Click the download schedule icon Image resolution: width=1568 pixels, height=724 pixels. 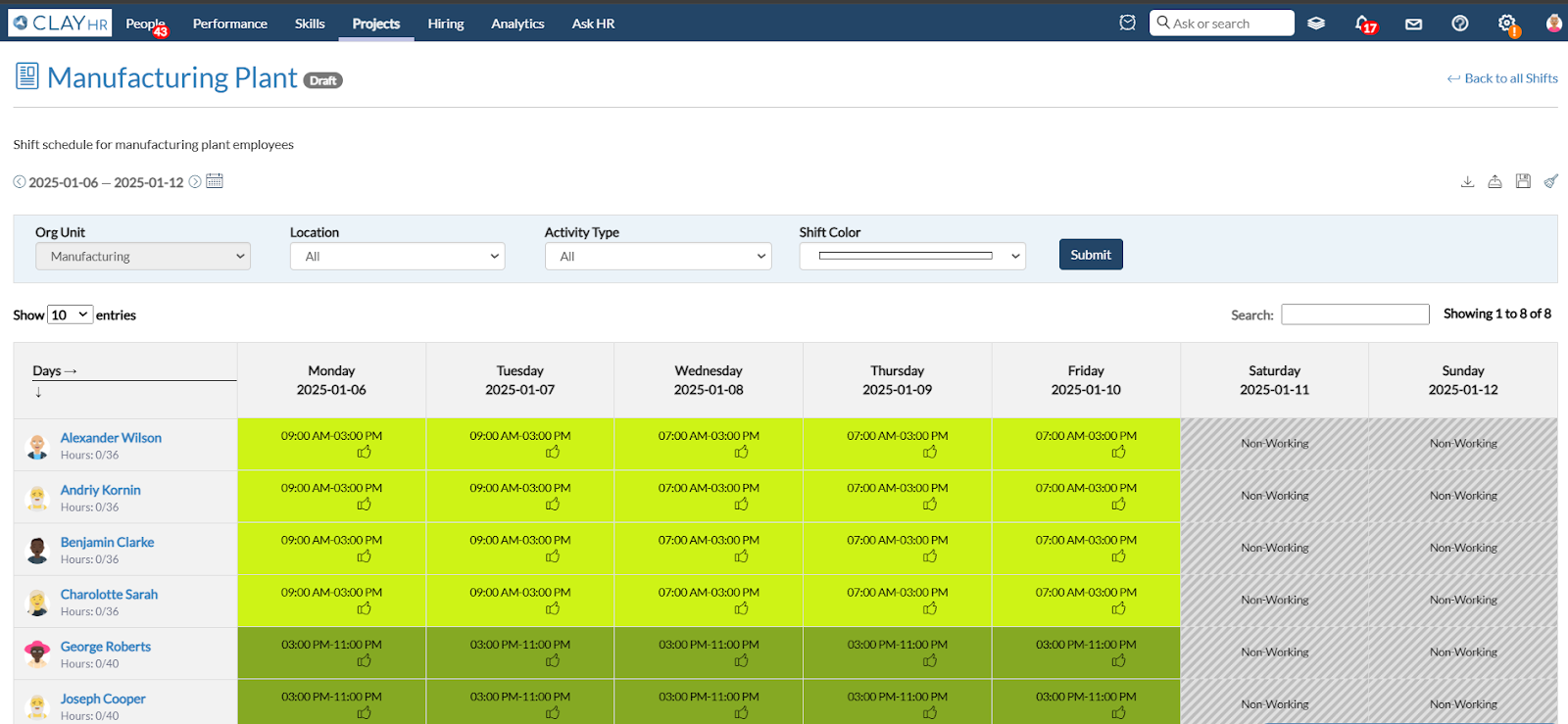pos(1467,181)
